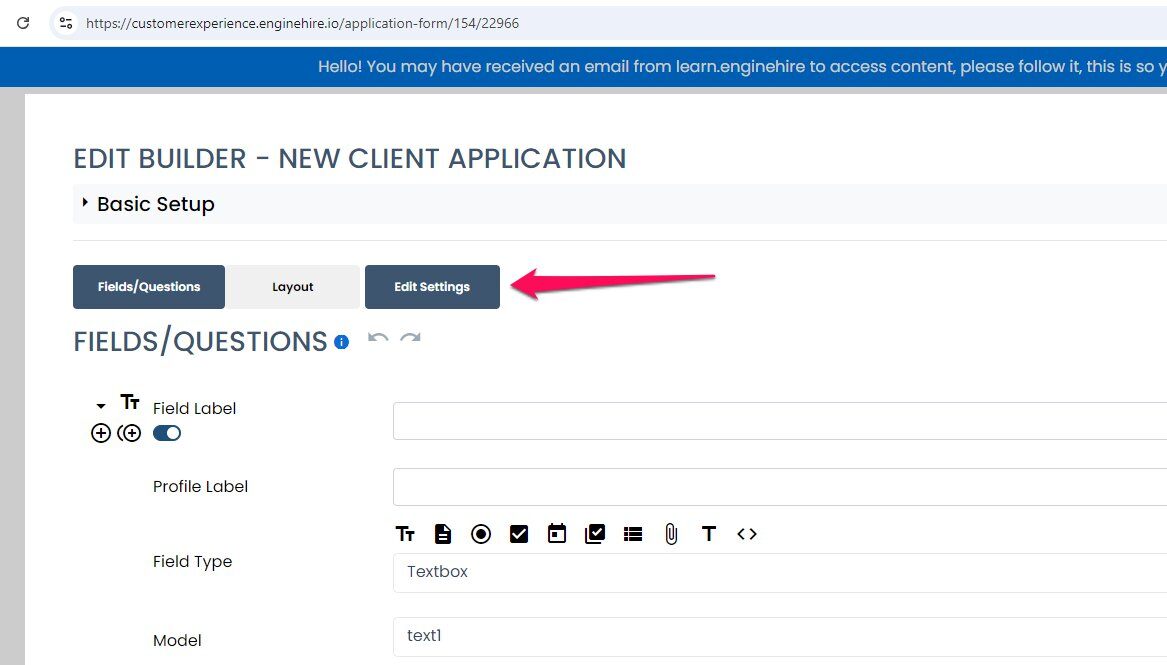Open the site information icon in the address bar
The height and width of the screenshot is (665, 1167).
pos(66,23)
